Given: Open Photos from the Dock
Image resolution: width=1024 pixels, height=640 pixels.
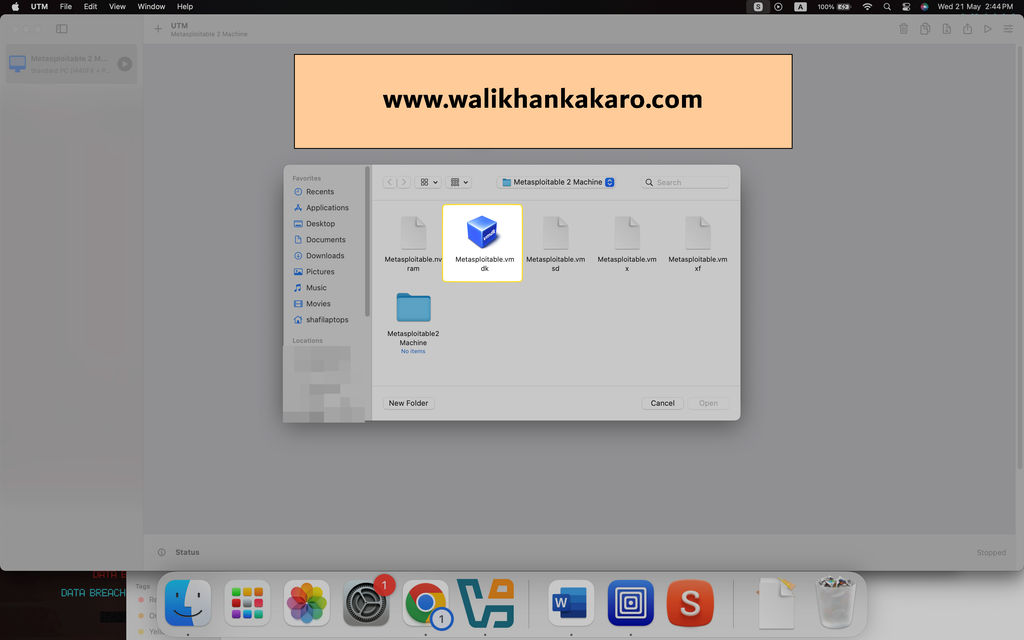Looking at the screenshot, I should coord(307,603).
